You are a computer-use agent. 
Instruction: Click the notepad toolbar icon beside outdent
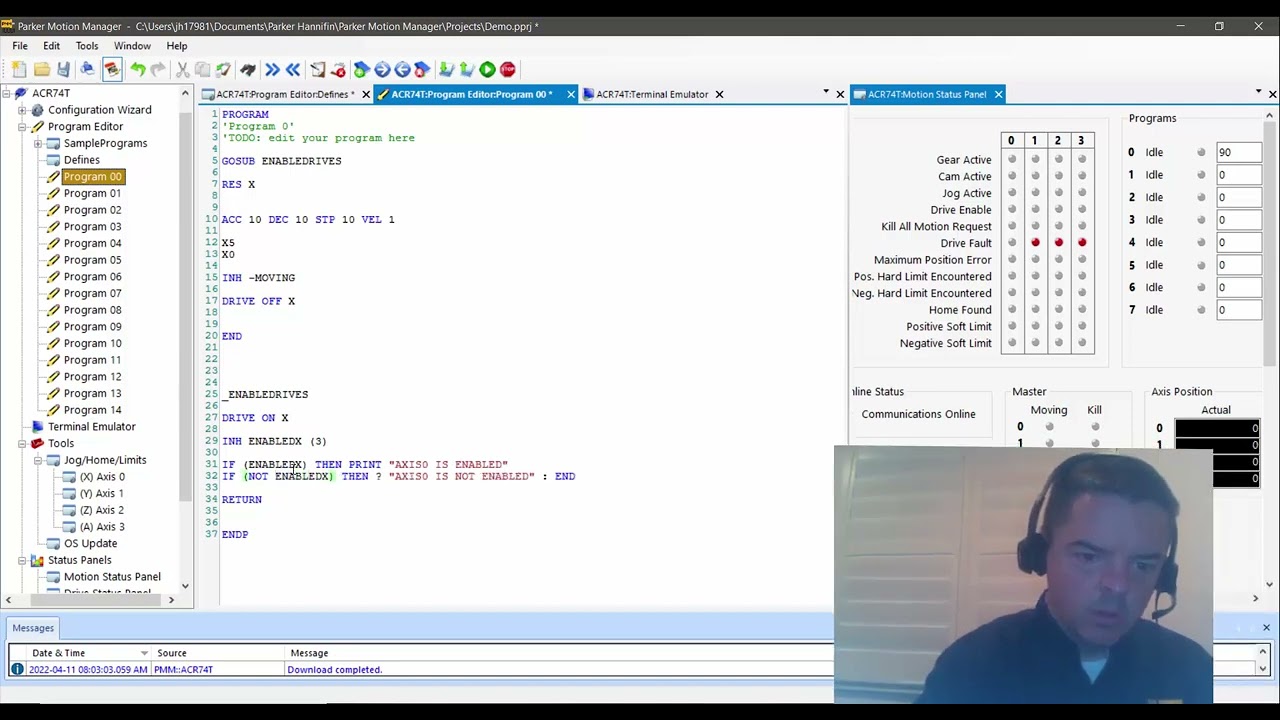coord(317,69)
